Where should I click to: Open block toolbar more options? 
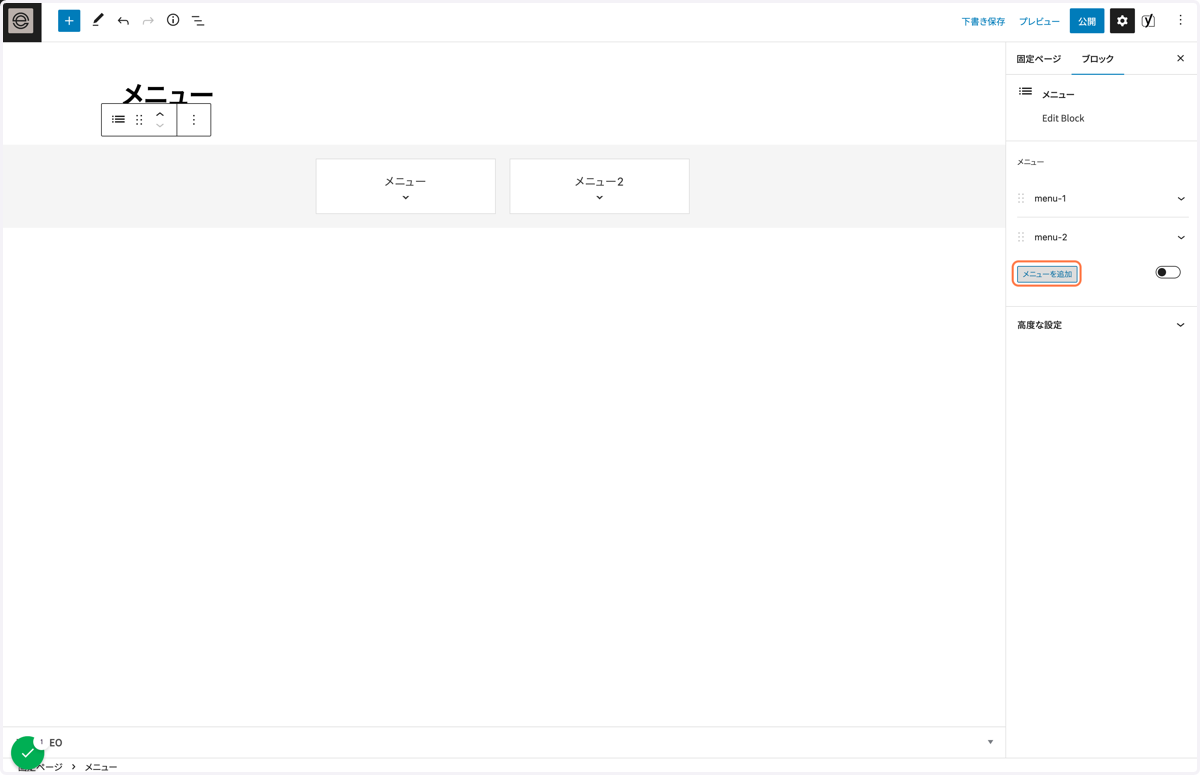tap(194, 120)
